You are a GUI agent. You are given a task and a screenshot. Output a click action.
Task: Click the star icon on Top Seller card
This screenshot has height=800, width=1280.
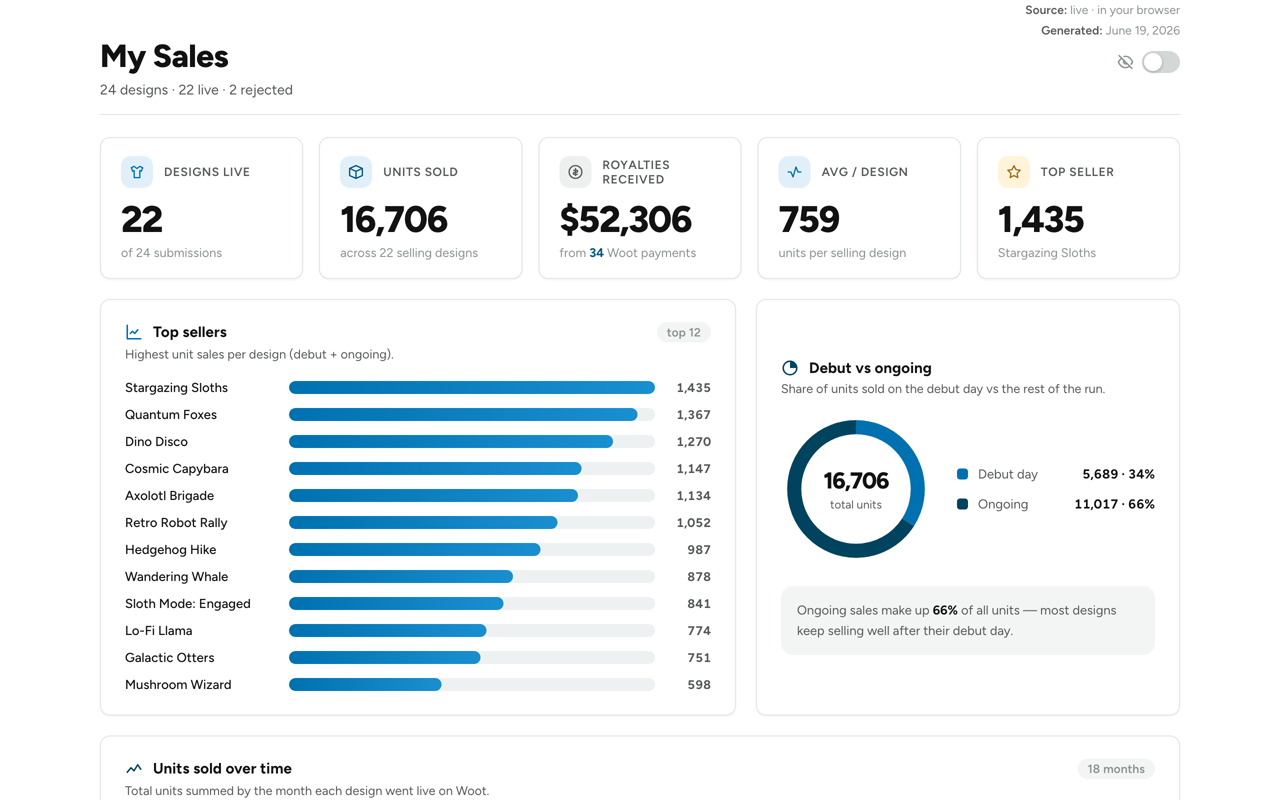[1014, 172]
